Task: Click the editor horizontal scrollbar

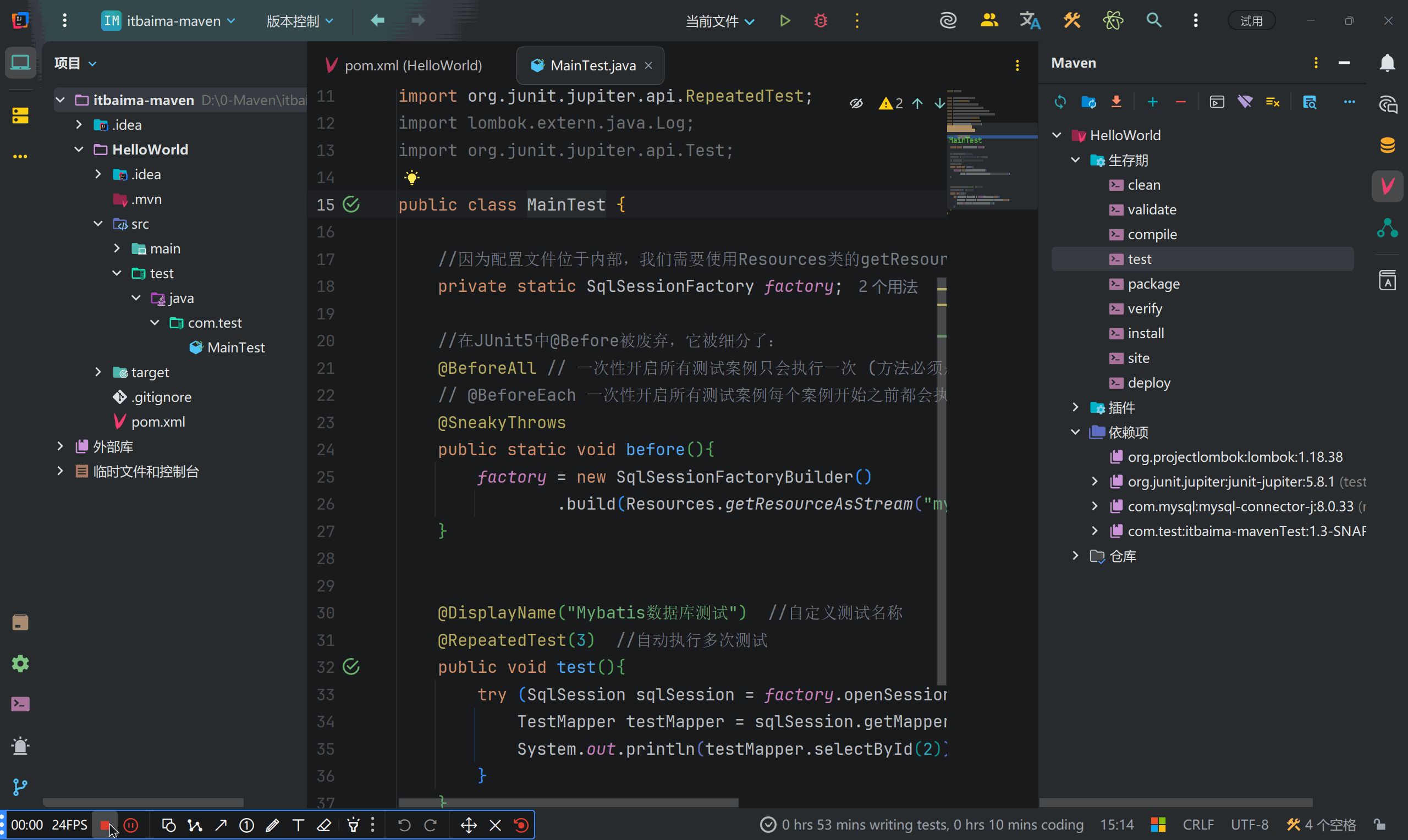Action: click(568, 803)
